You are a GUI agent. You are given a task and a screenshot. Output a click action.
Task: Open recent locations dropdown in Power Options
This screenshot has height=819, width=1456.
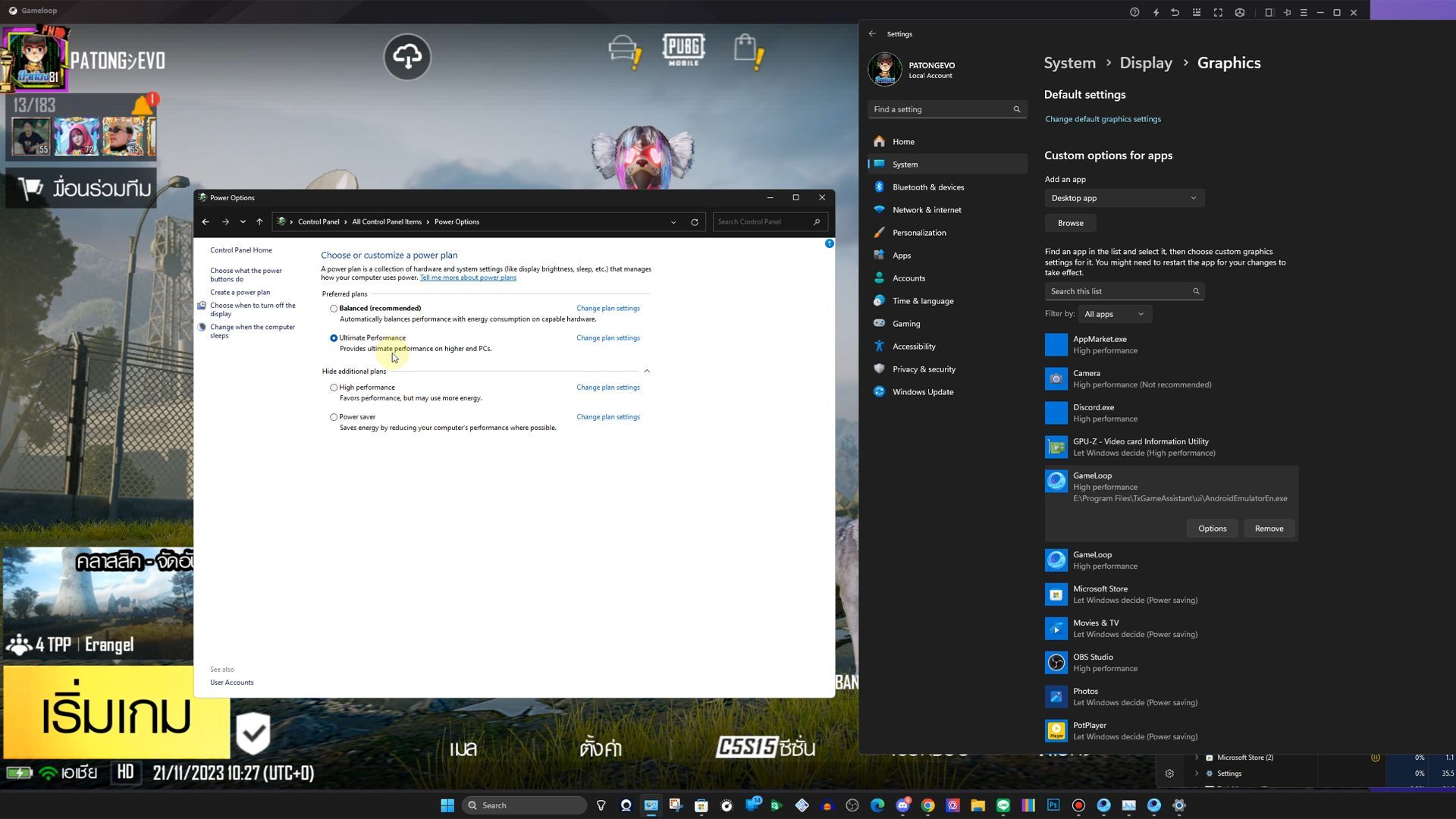[243, 221]
